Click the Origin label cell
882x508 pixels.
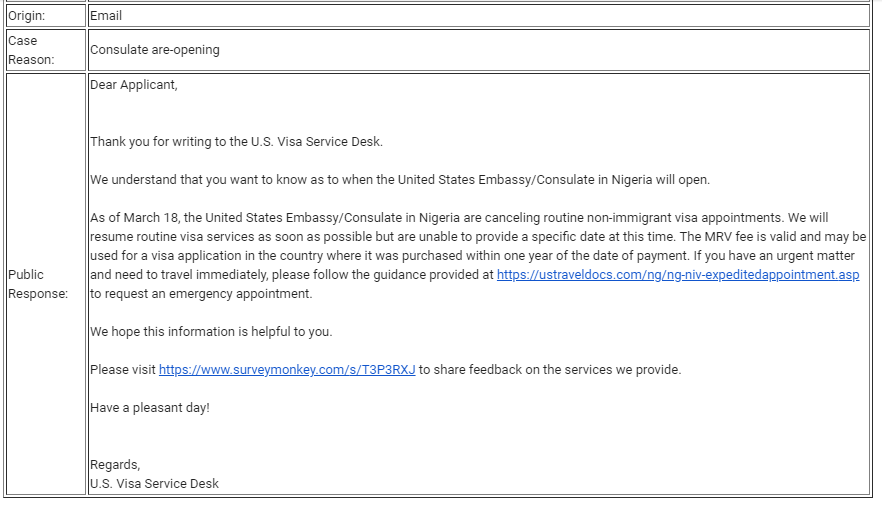click(x=46, y=16)
